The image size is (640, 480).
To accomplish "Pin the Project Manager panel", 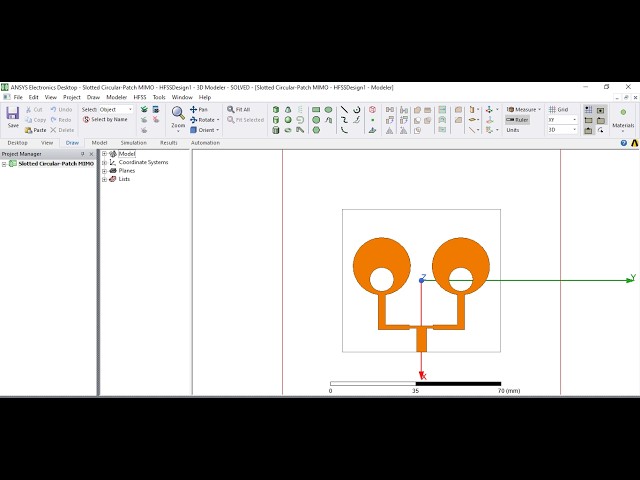I will 82,154.
